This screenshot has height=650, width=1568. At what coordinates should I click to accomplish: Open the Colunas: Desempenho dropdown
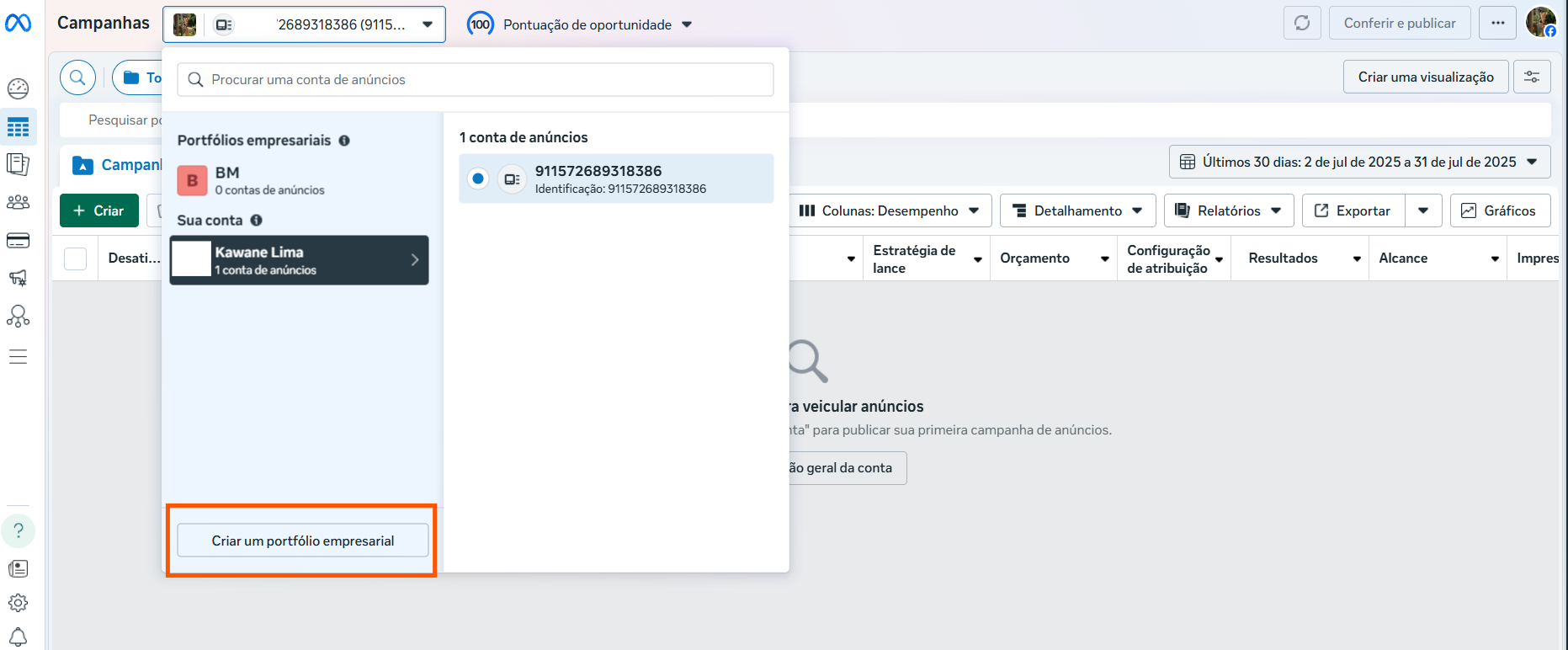pyautogui.click(x=890, y=210)
